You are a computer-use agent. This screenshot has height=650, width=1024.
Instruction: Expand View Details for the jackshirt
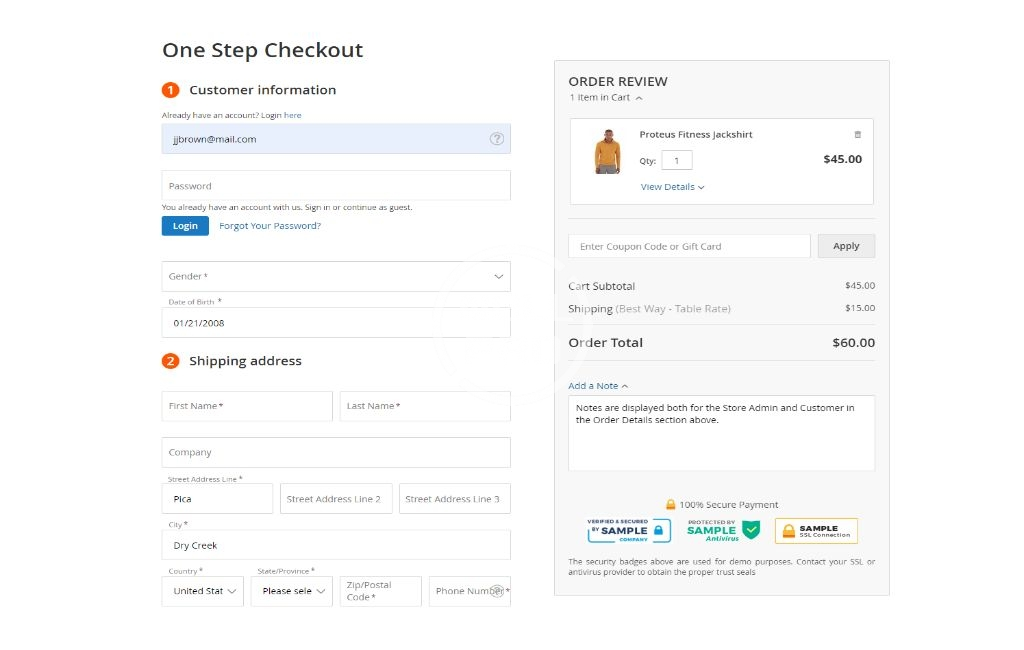(x=672, y=187)
